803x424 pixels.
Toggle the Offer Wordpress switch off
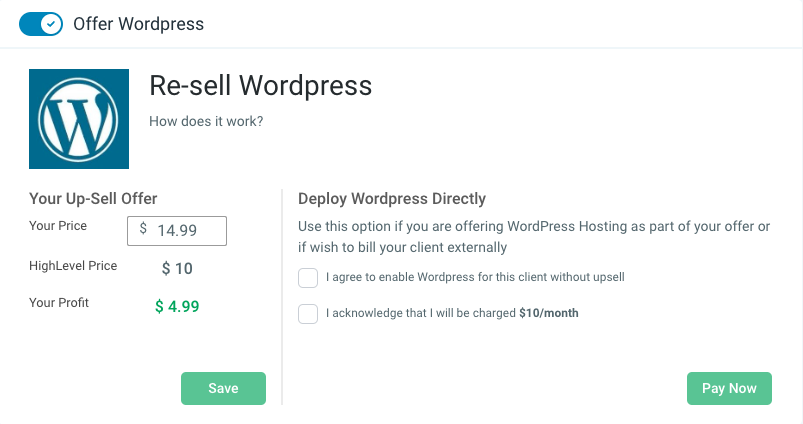click(41, 24)
